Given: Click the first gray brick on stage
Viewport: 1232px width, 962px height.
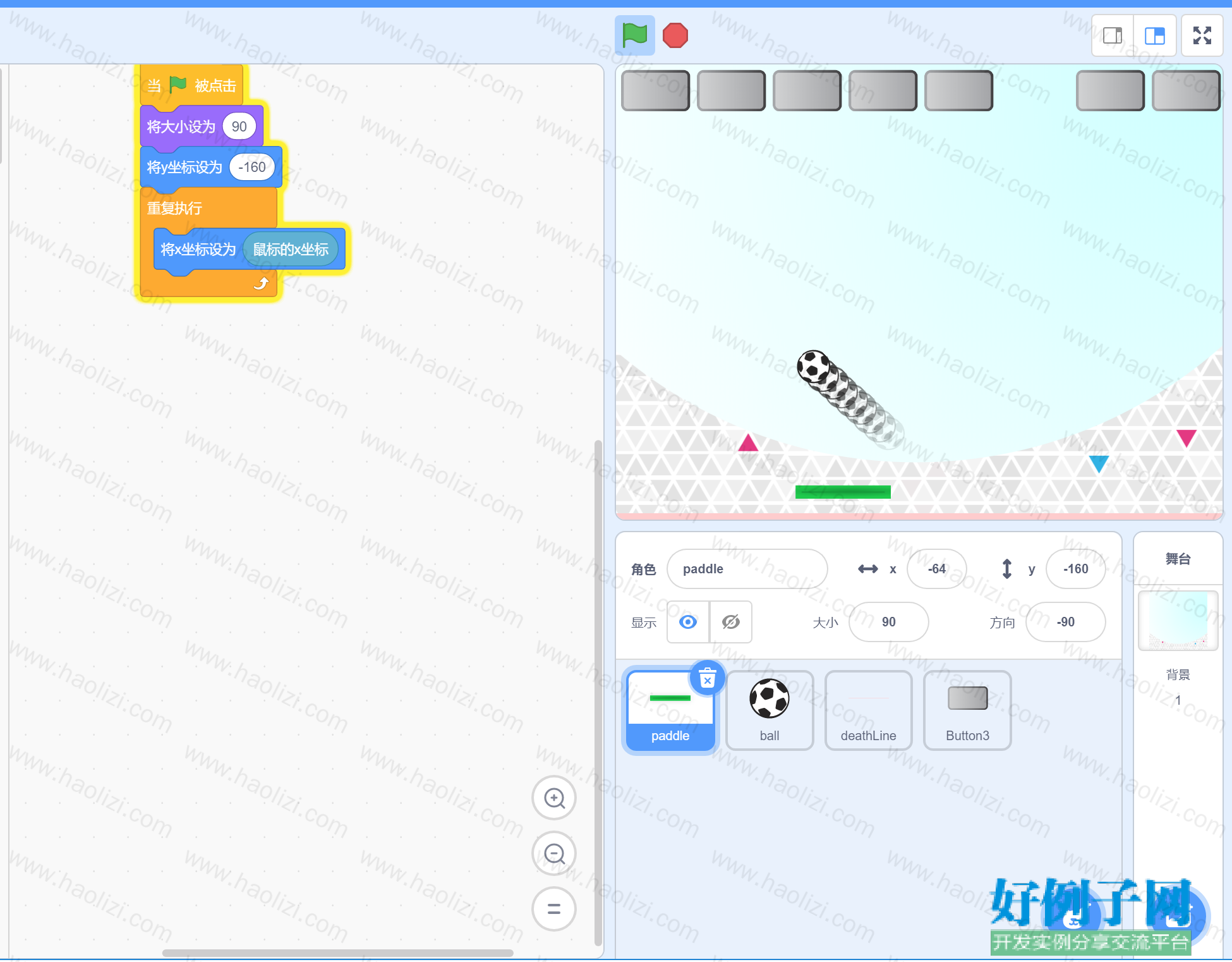Looking at the screenshot, I should [x=655, y=91].
